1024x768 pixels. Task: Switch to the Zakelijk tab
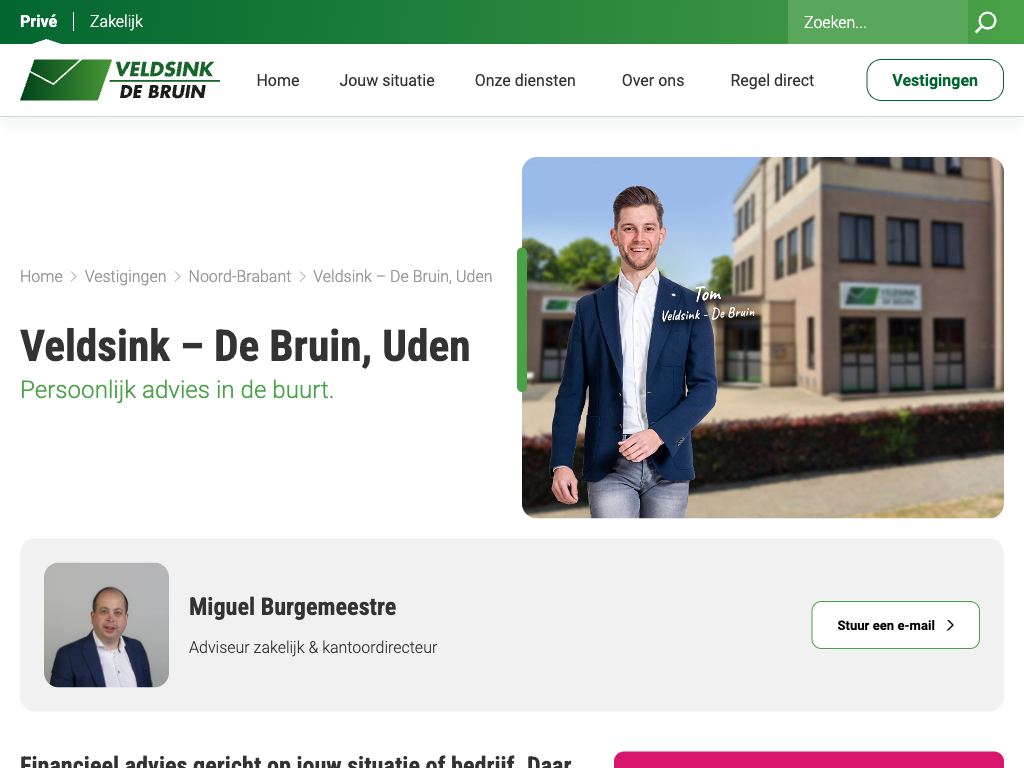pos(116,22)
